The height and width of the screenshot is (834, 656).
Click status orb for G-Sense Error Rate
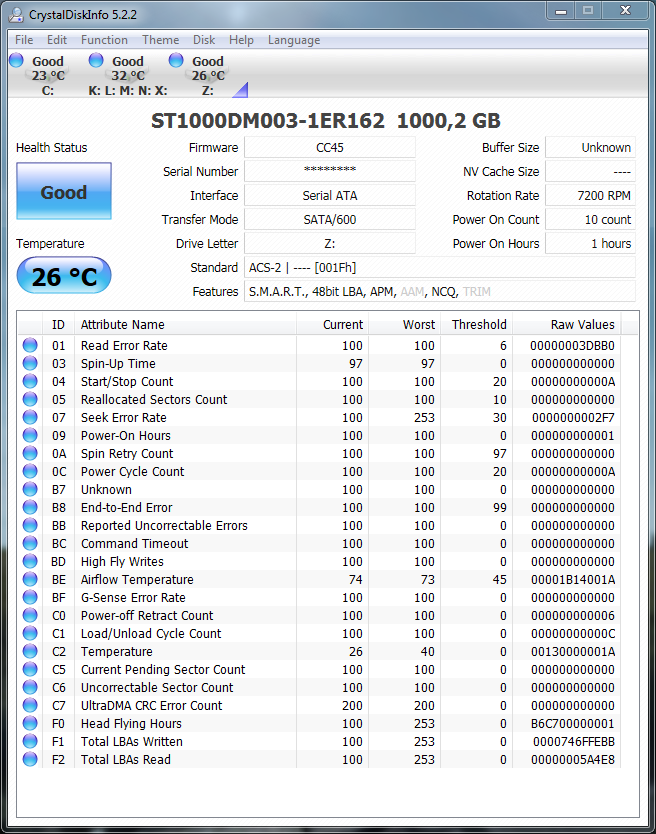coord(30,597)
